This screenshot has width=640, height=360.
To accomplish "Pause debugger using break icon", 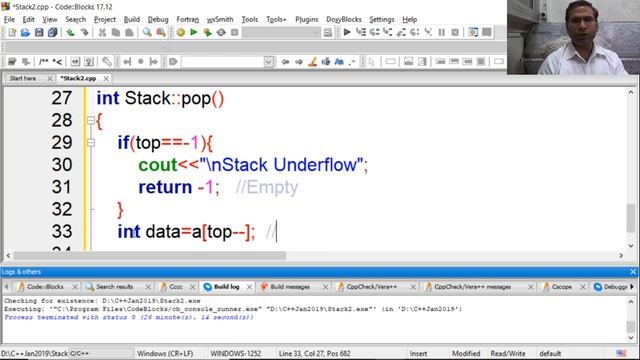I will coord(441,32).
